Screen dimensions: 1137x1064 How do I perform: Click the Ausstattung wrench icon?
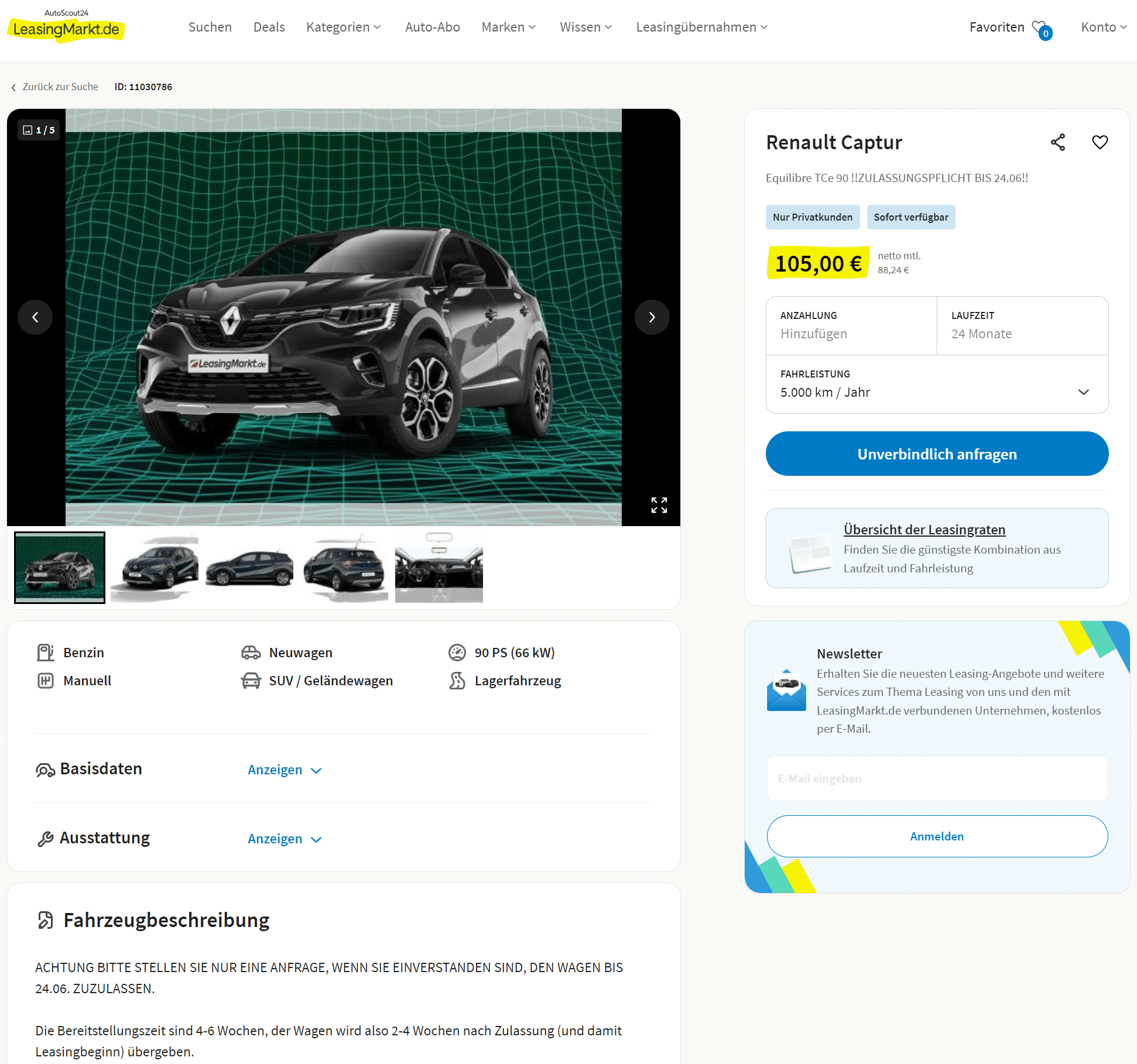coord(46,839)
